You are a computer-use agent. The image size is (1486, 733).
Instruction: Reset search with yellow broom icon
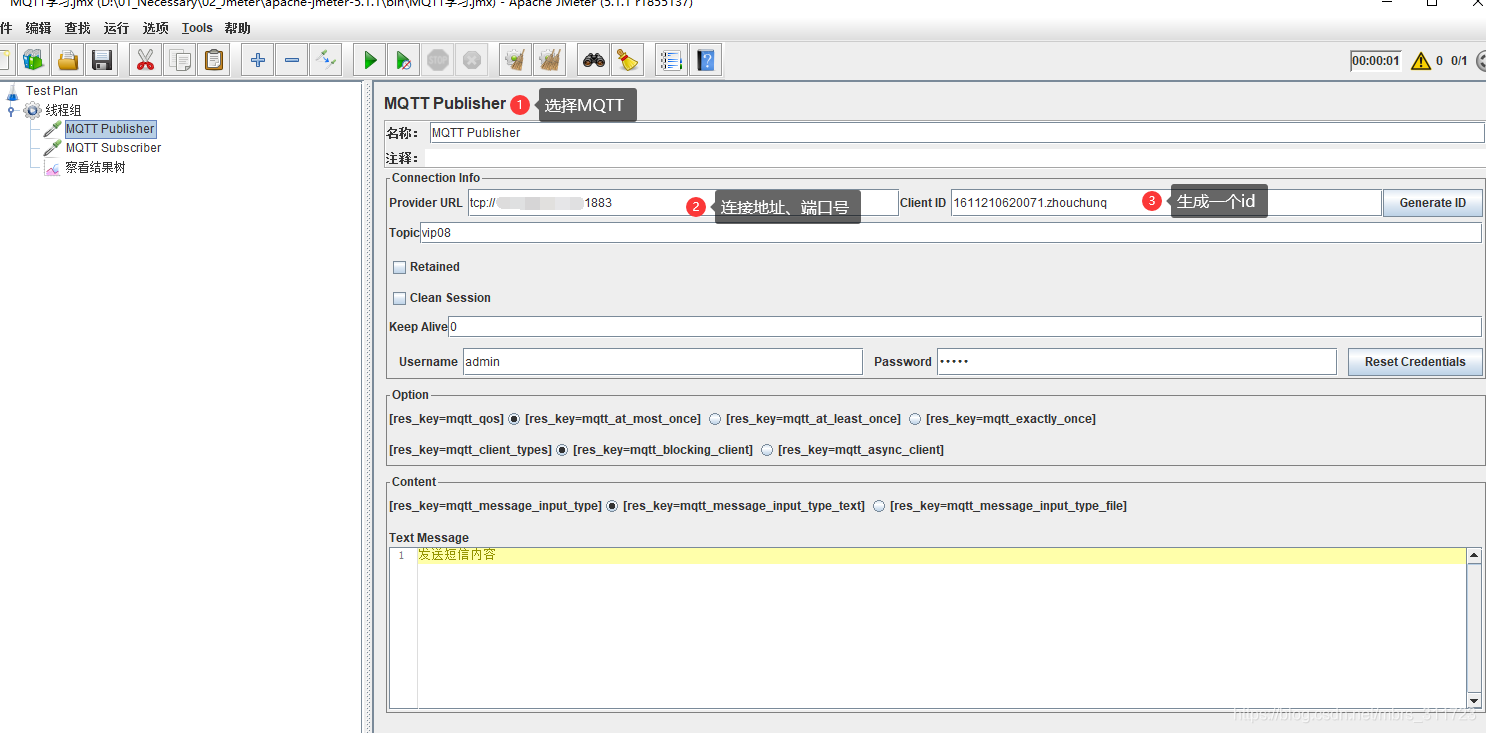(628, 60)
